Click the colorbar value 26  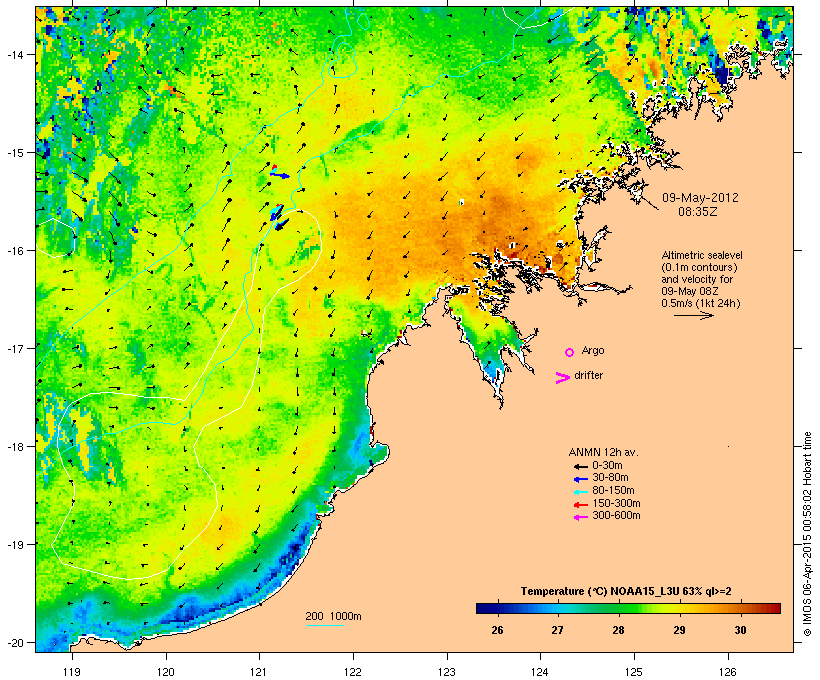[x=497, y=630]
